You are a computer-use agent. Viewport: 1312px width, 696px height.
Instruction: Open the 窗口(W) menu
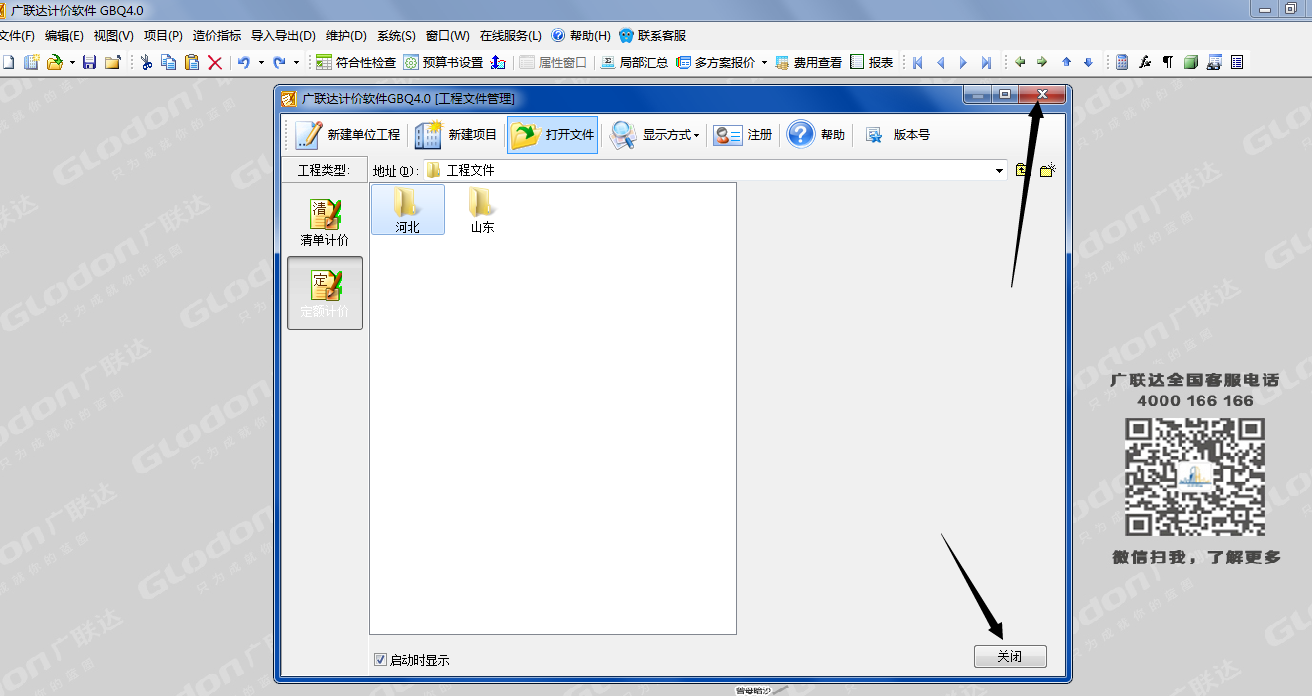(x=447, y=36)
